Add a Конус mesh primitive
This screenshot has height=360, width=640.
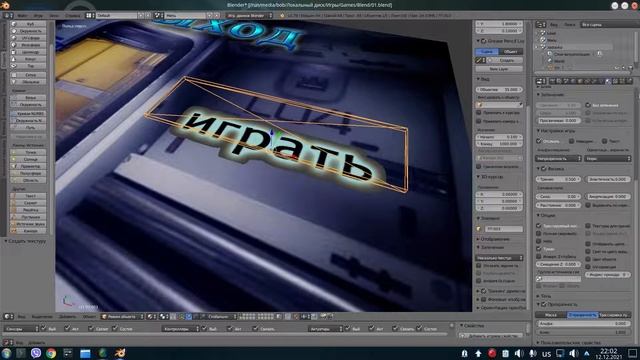pos(29,59)
